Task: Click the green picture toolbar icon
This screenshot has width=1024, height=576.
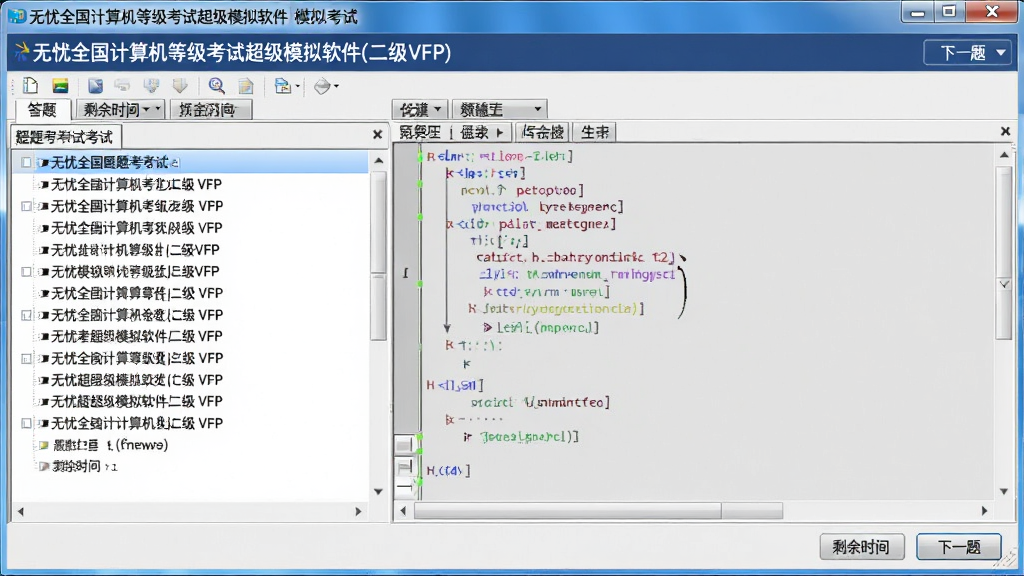Action: (60, 86)
